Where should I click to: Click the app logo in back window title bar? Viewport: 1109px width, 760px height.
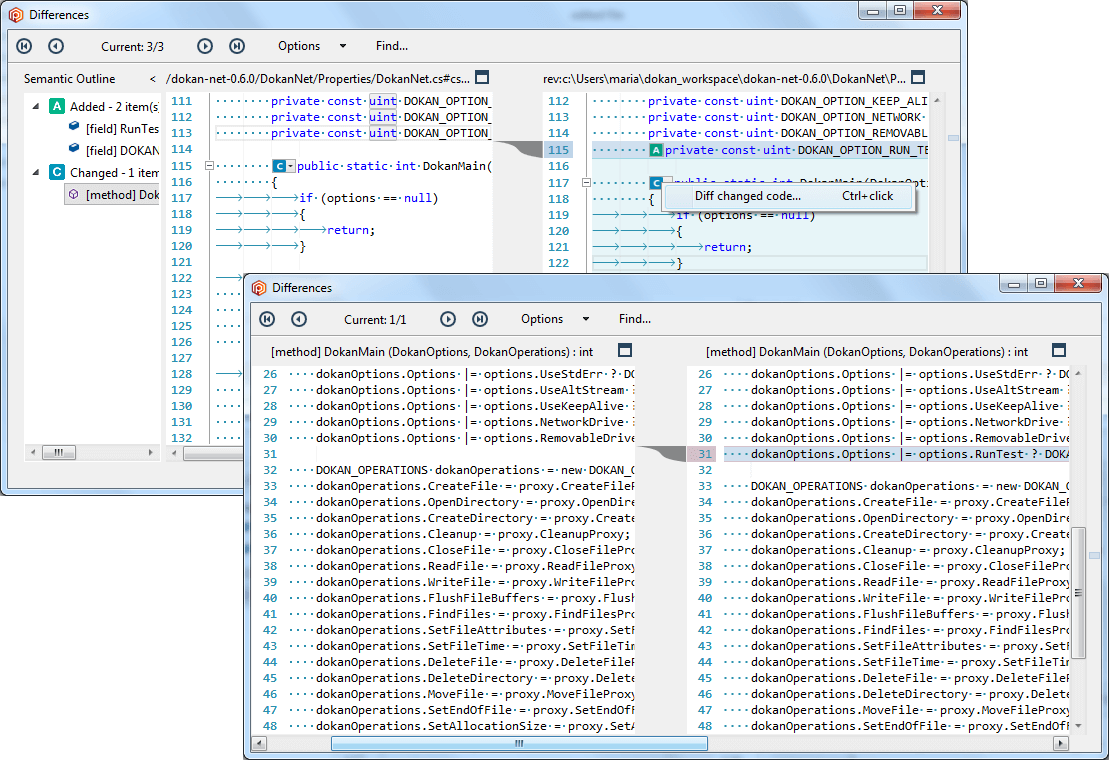pos(16,15)
